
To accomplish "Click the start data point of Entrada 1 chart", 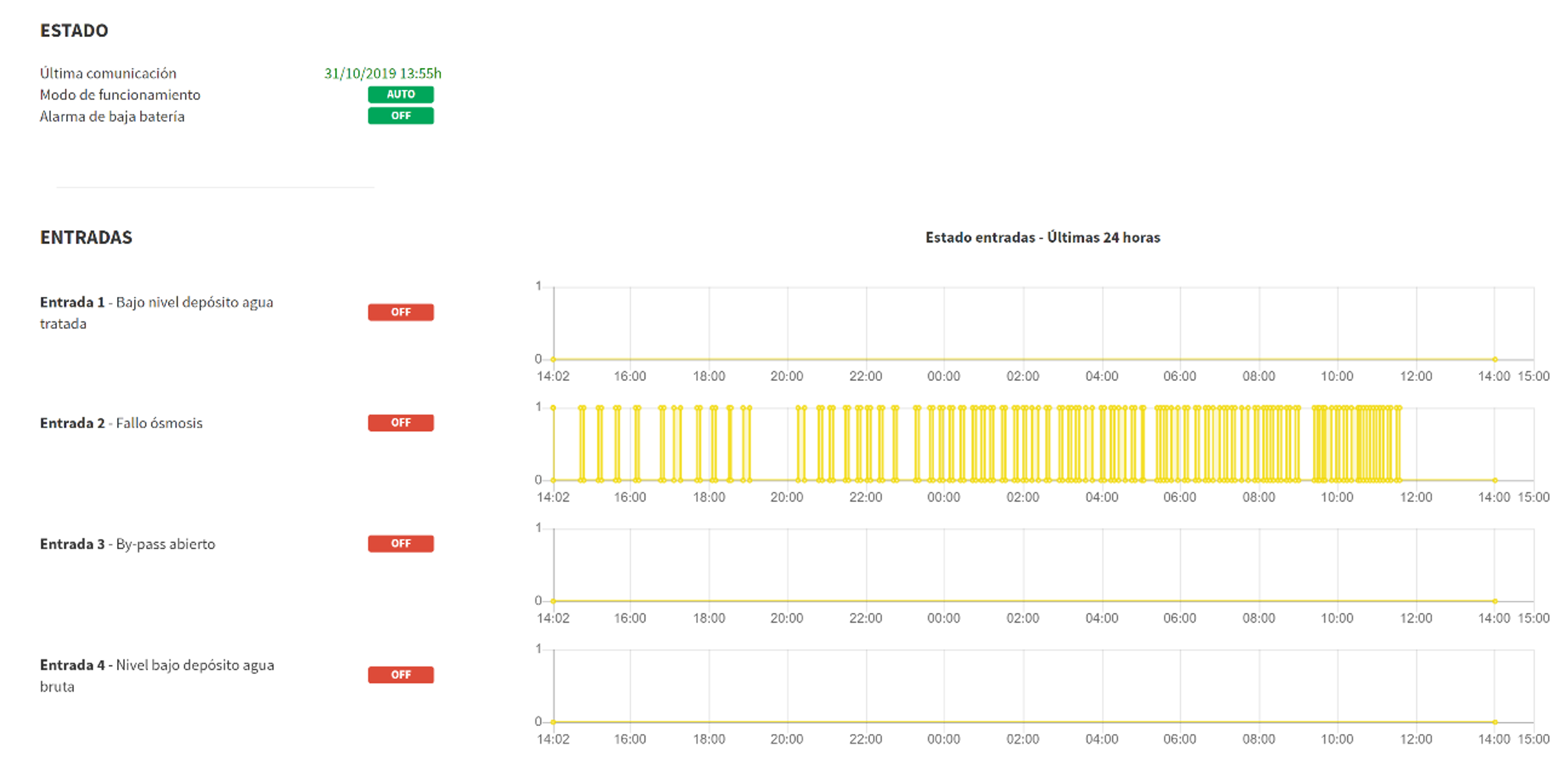I will [x=553, y=359].
